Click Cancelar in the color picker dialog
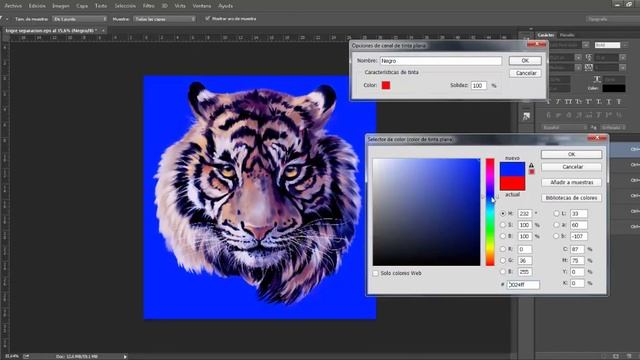 click(x=571, y=167)
